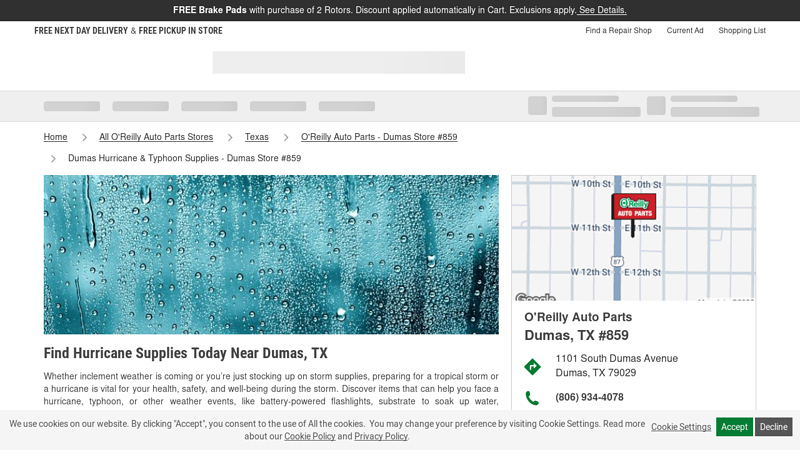Open the Privacy Policy link
This screenshot has width=800, height=450.
[381, 436]
